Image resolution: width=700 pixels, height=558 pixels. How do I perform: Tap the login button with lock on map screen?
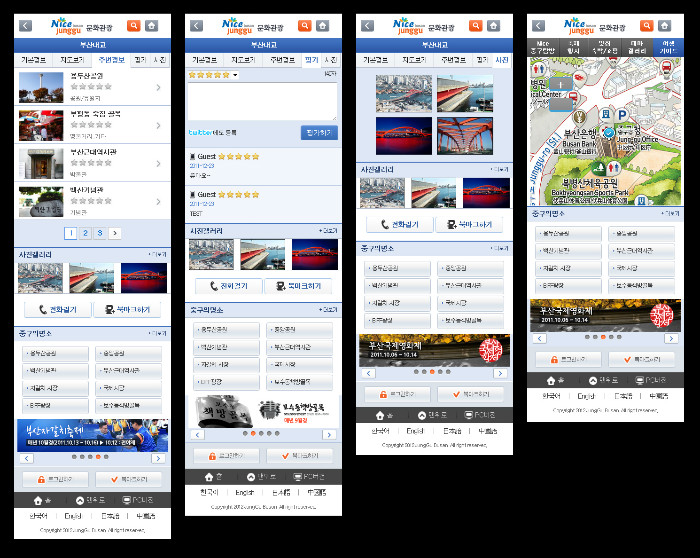click(568, 359)
